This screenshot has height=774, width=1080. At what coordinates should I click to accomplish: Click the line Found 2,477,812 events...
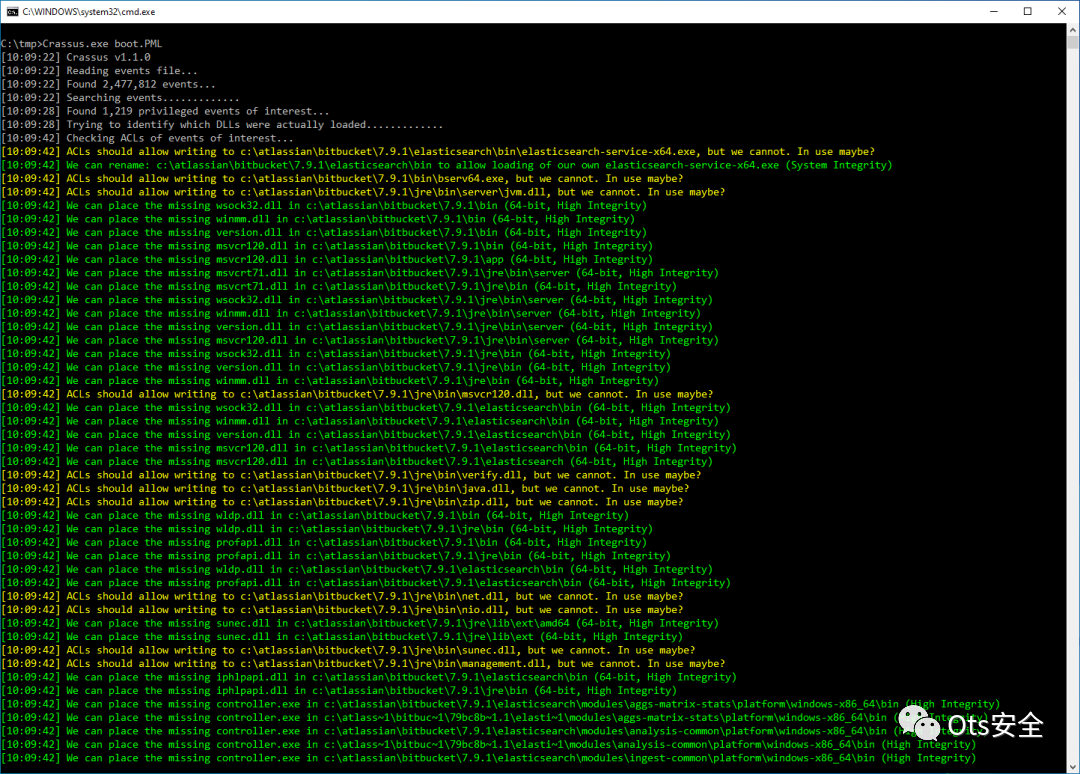pyautogui.click(x=108, y=84)
